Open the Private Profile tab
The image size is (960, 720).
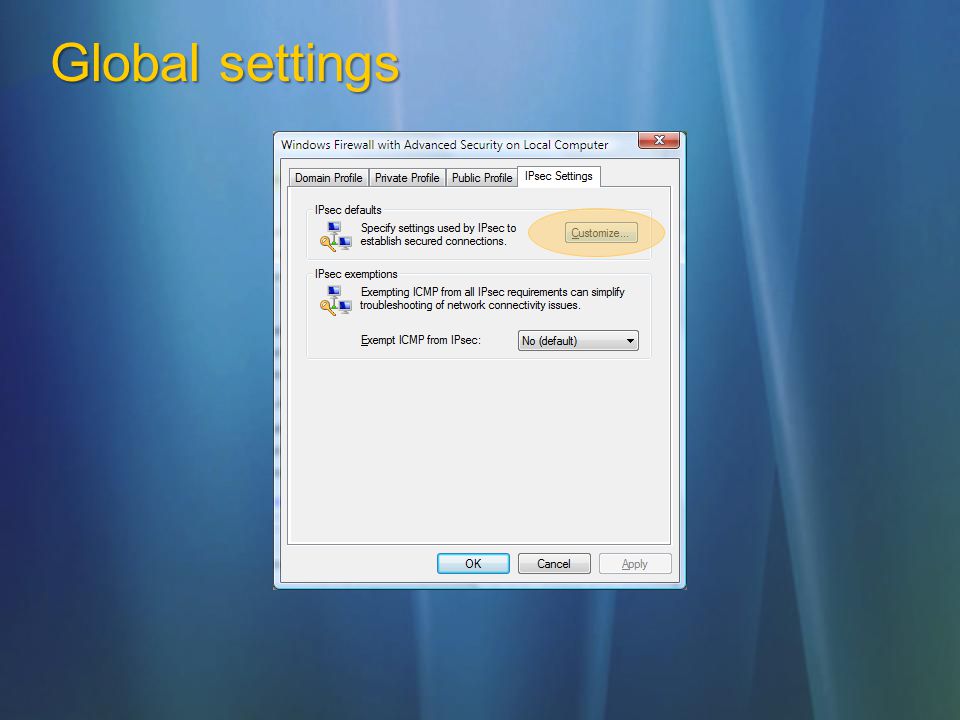point(407,178)
